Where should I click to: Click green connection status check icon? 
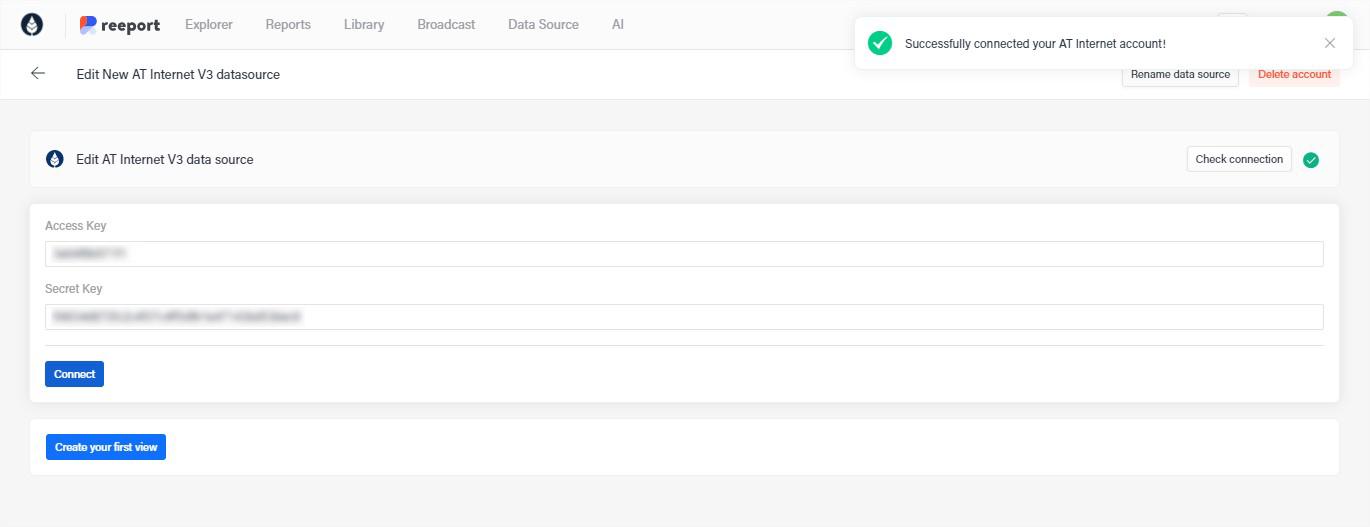click(1311, 160)
